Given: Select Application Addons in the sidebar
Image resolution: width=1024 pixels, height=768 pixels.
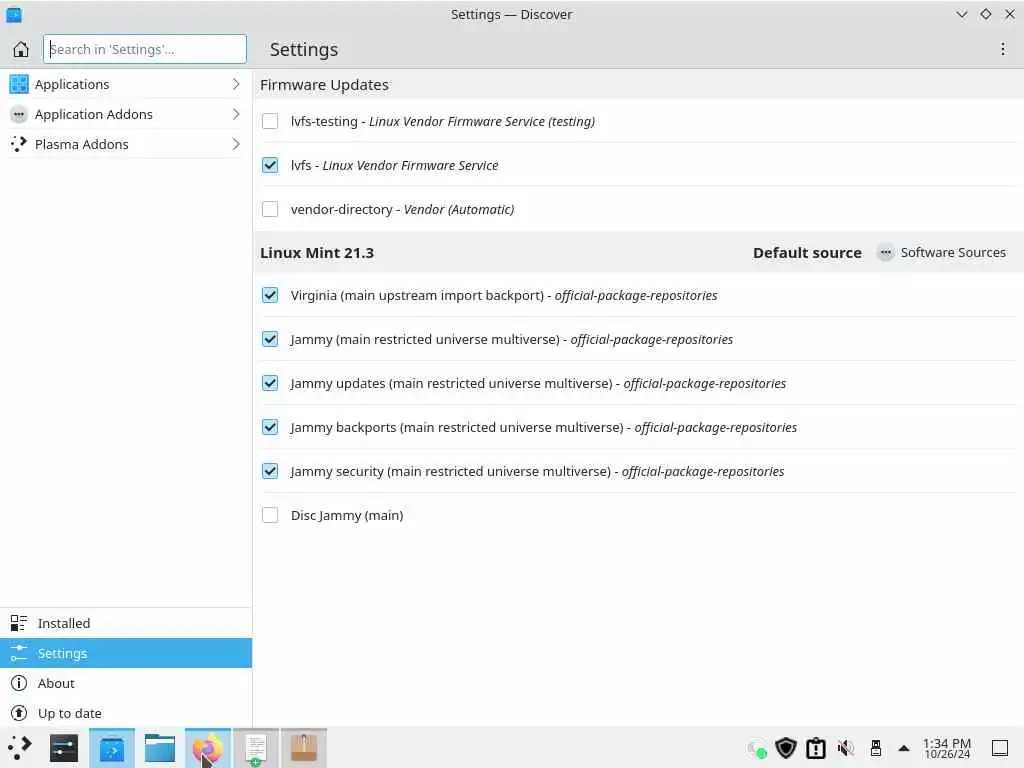Looking at the screenshot, I should [x=126, y=114].
